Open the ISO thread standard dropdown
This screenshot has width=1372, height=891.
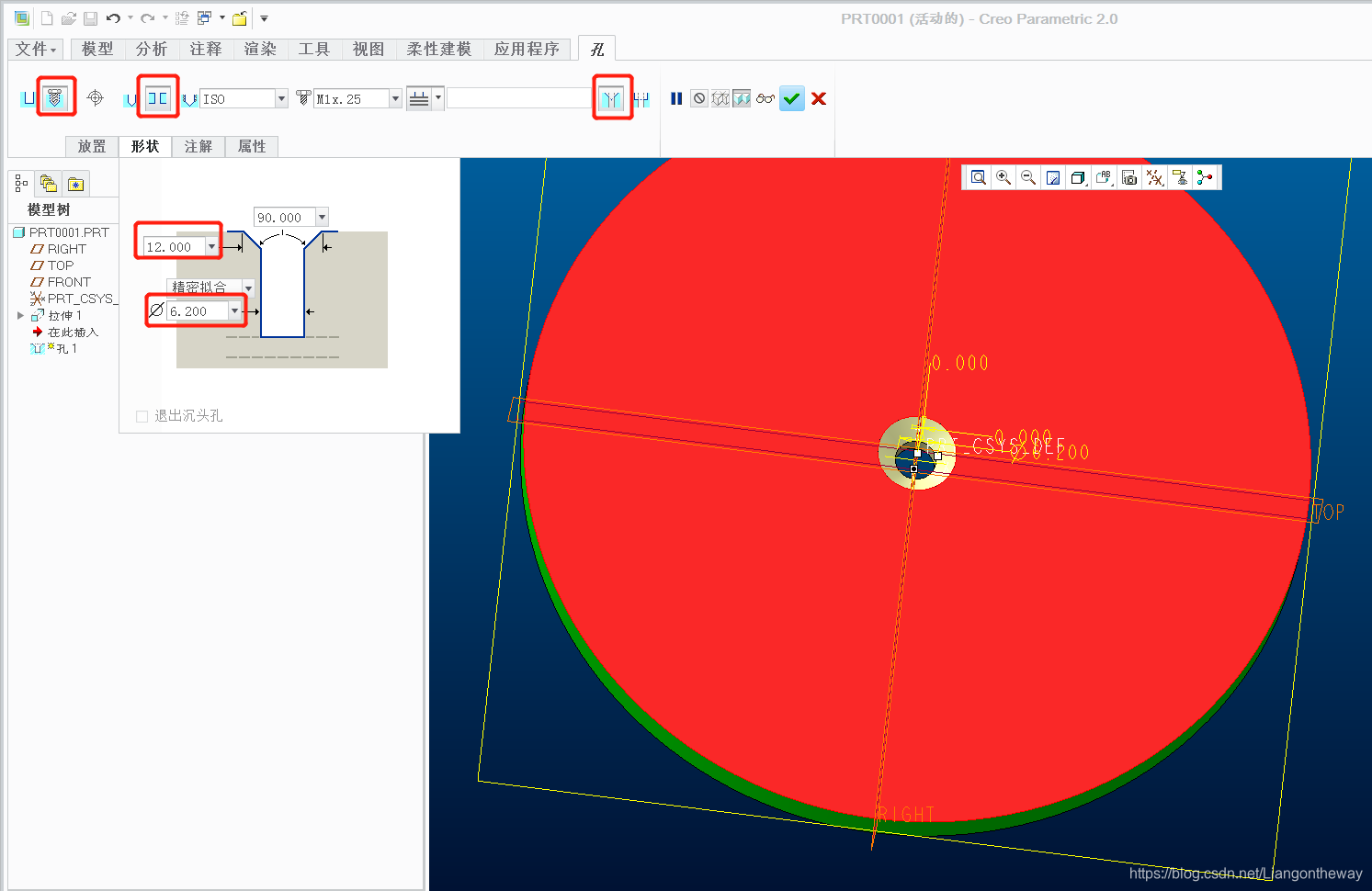pyautogui.click(x=281, y=98)
